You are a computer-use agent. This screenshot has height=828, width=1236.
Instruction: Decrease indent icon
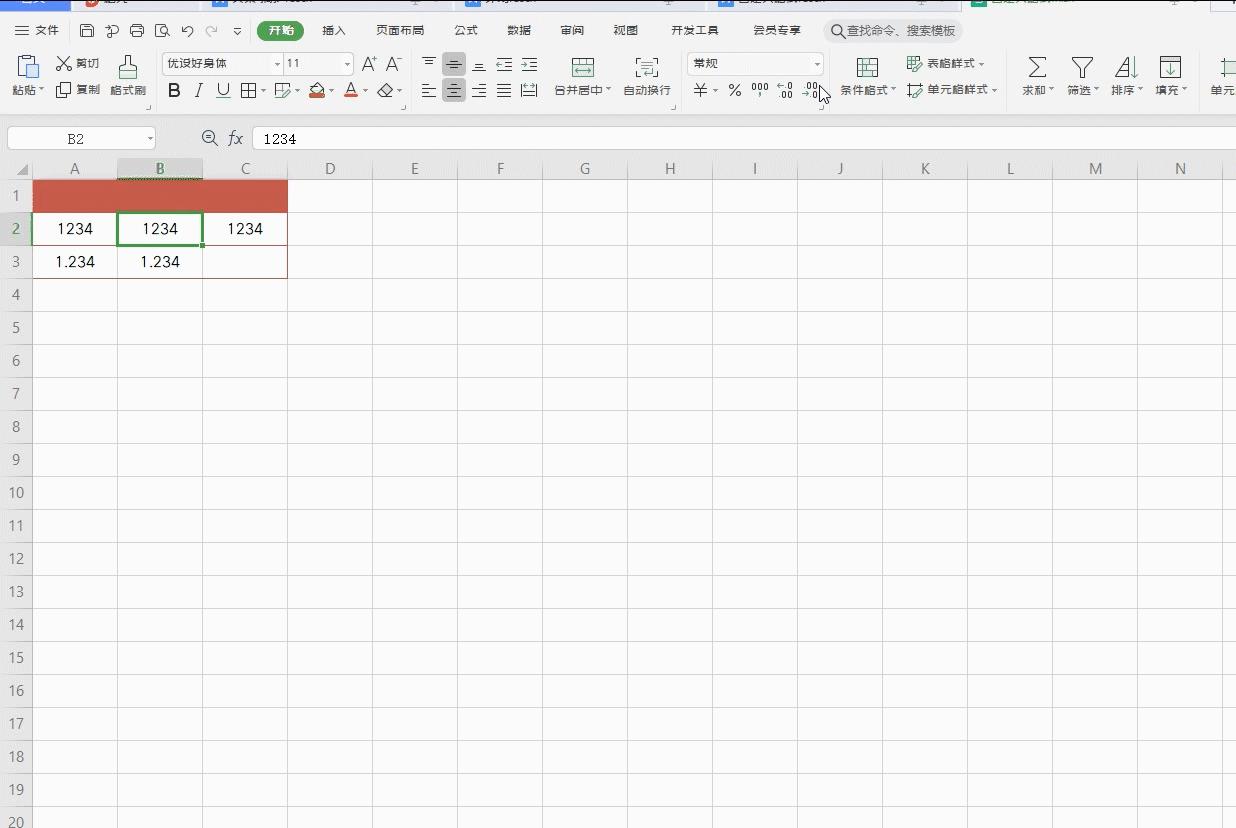[x=504, y=64]
